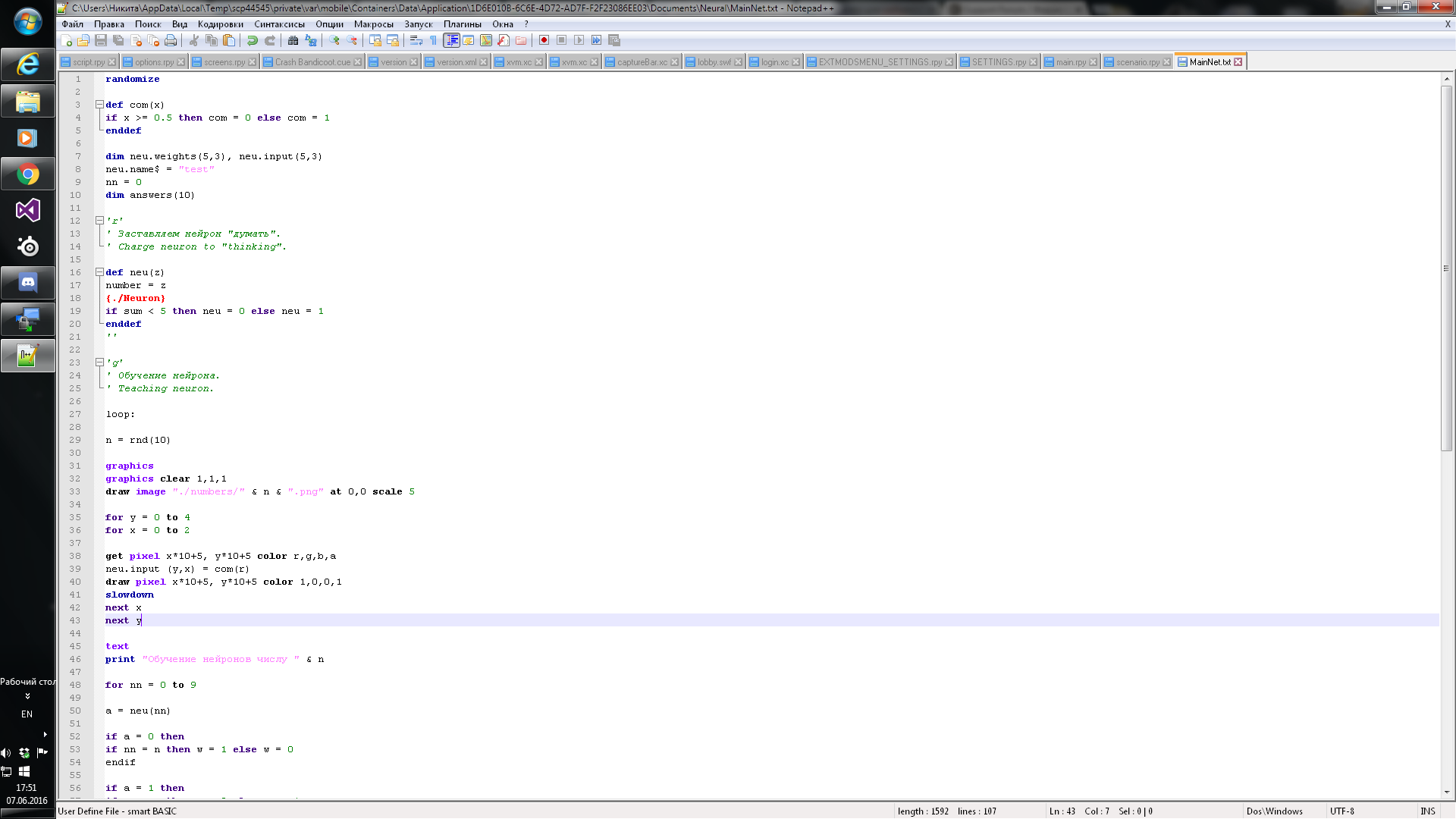Enable synchronized vertical scrolling
Screen dimensions: 1456x819
tap(376, 40)
